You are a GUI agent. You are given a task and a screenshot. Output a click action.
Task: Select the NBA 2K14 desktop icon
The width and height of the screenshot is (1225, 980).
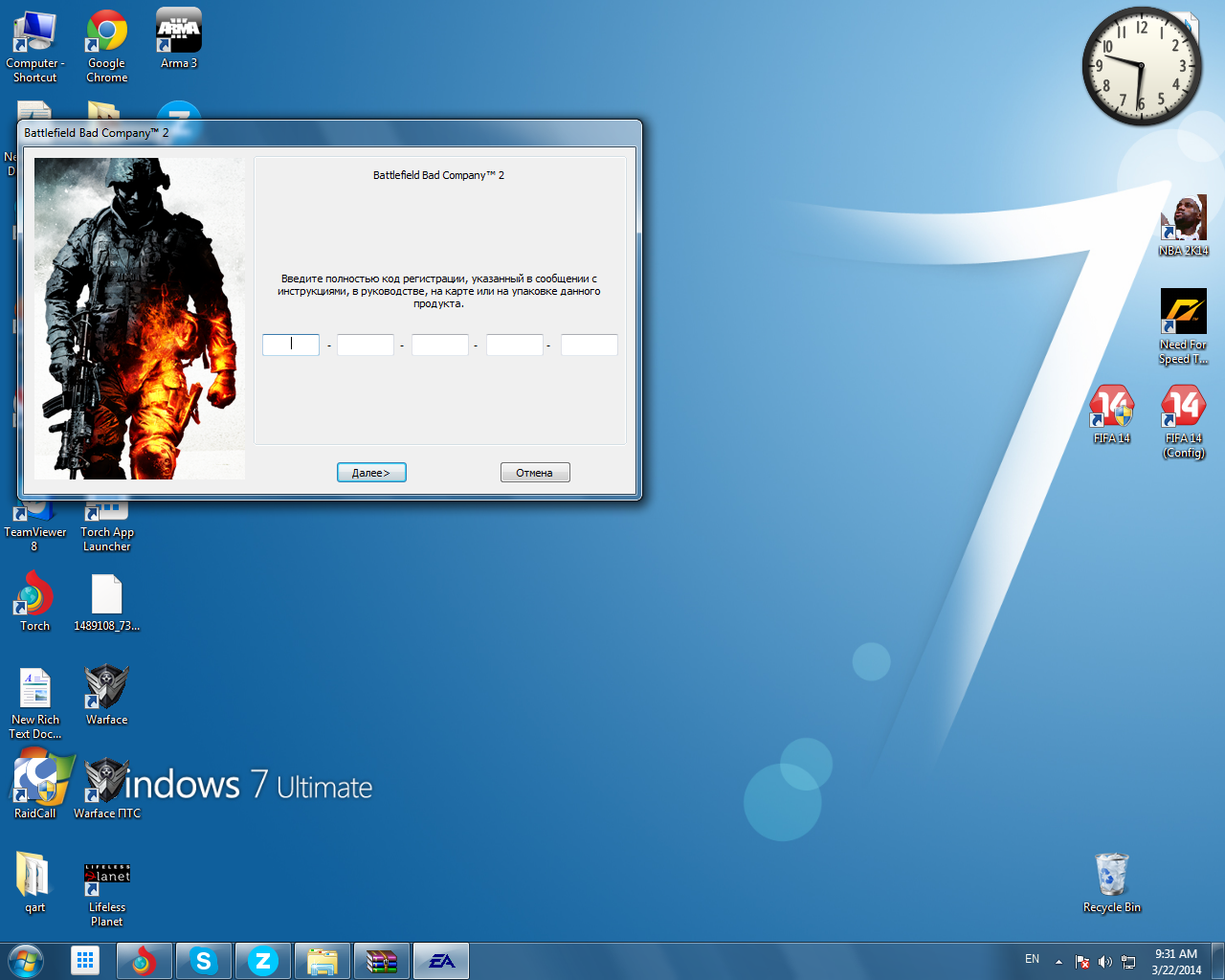click(1184, 226)
